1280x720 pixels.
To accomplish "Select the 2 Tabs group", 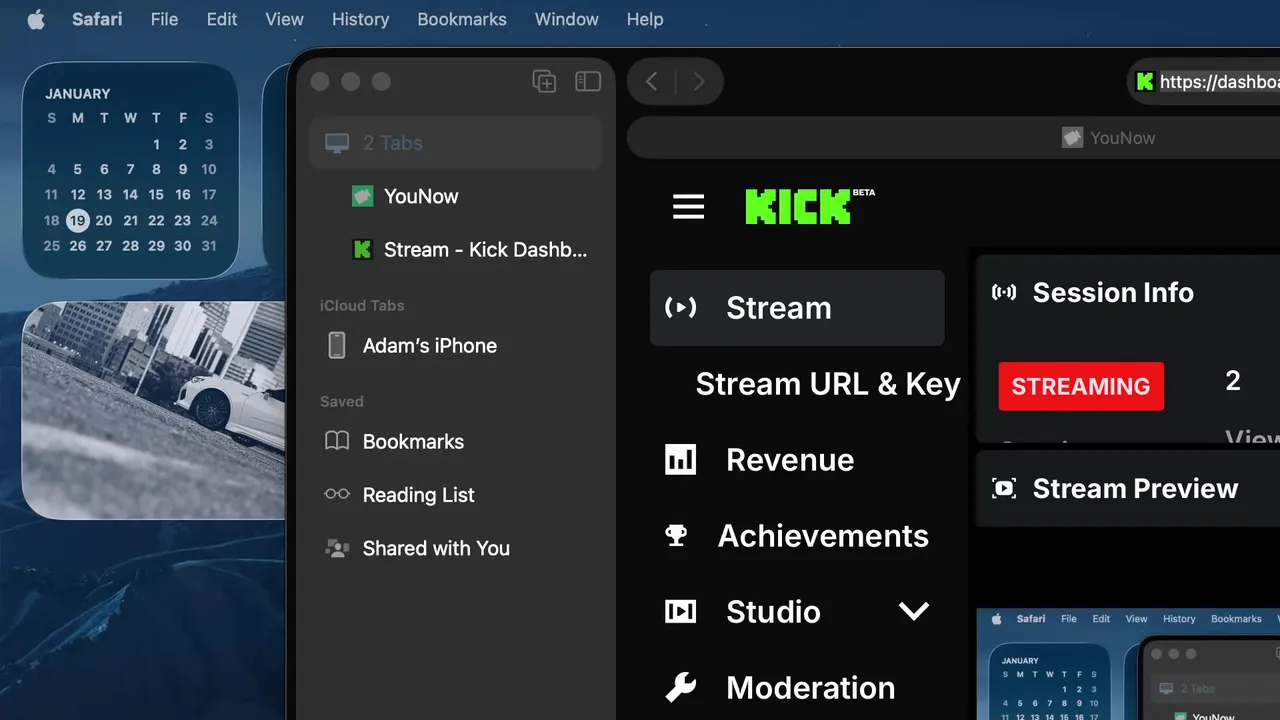I will click(456, 143).
